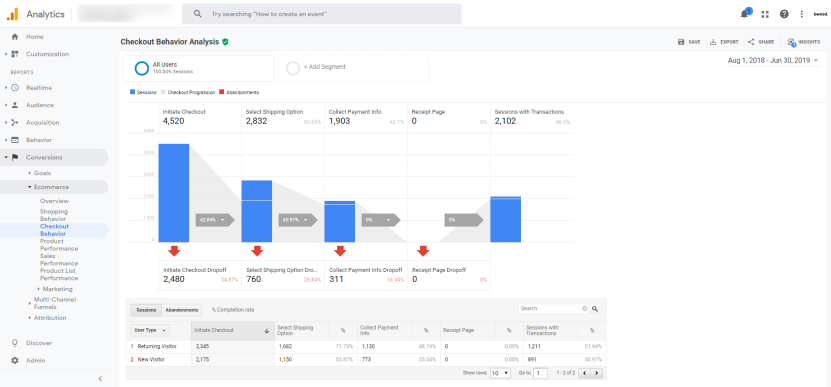
Task: Click the blue Initiate Checkout bar
Action: (x=174, y=193)
